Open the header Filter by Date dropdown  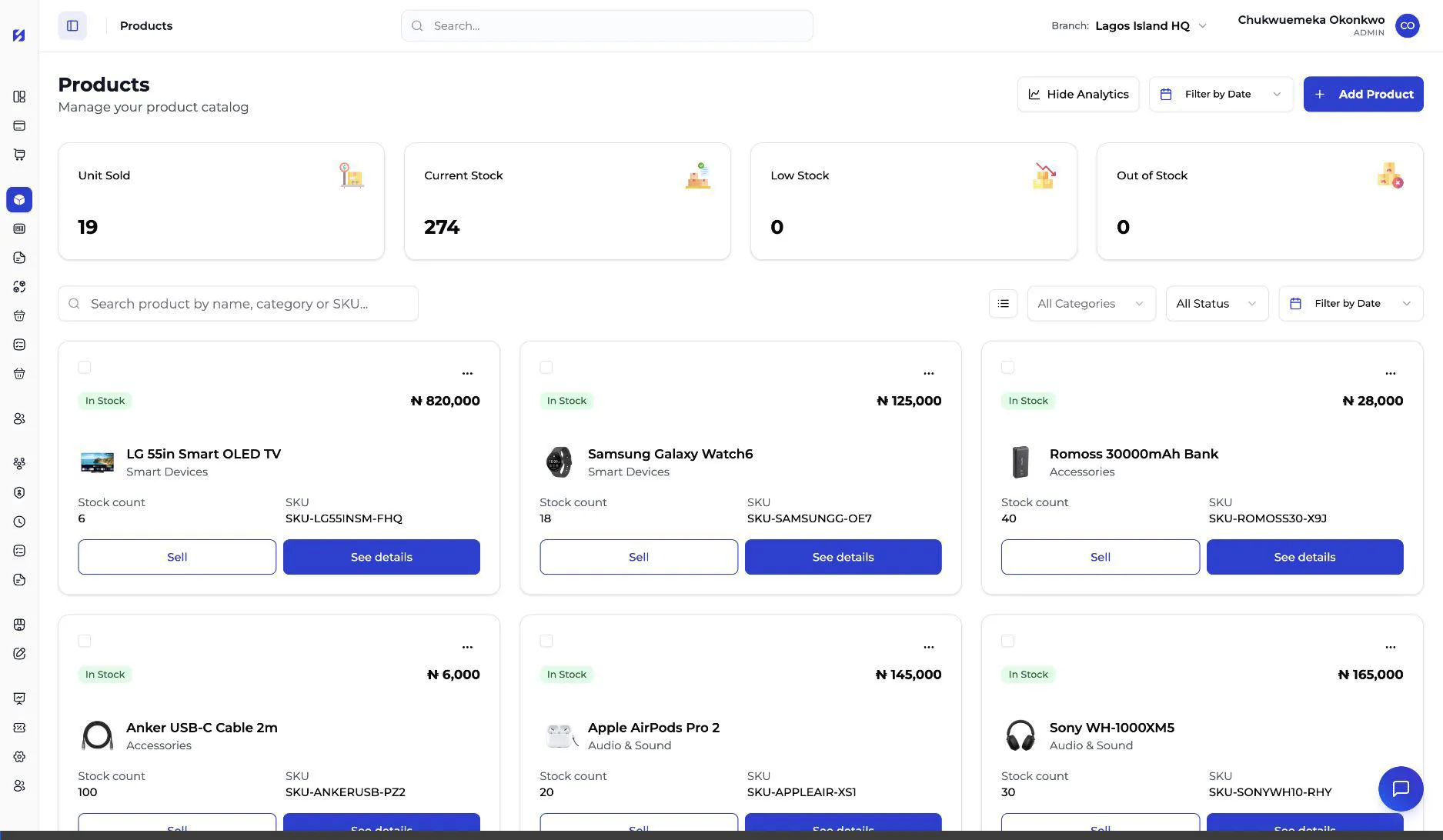tap(1221, 94)
